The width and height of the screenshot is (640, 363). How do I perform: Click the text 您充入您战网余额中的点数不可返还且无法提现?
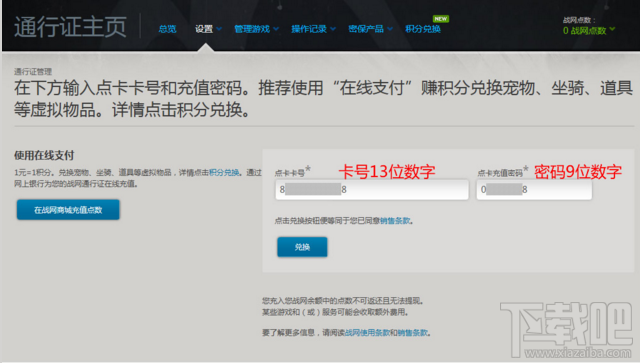click(x=343, y=301)
